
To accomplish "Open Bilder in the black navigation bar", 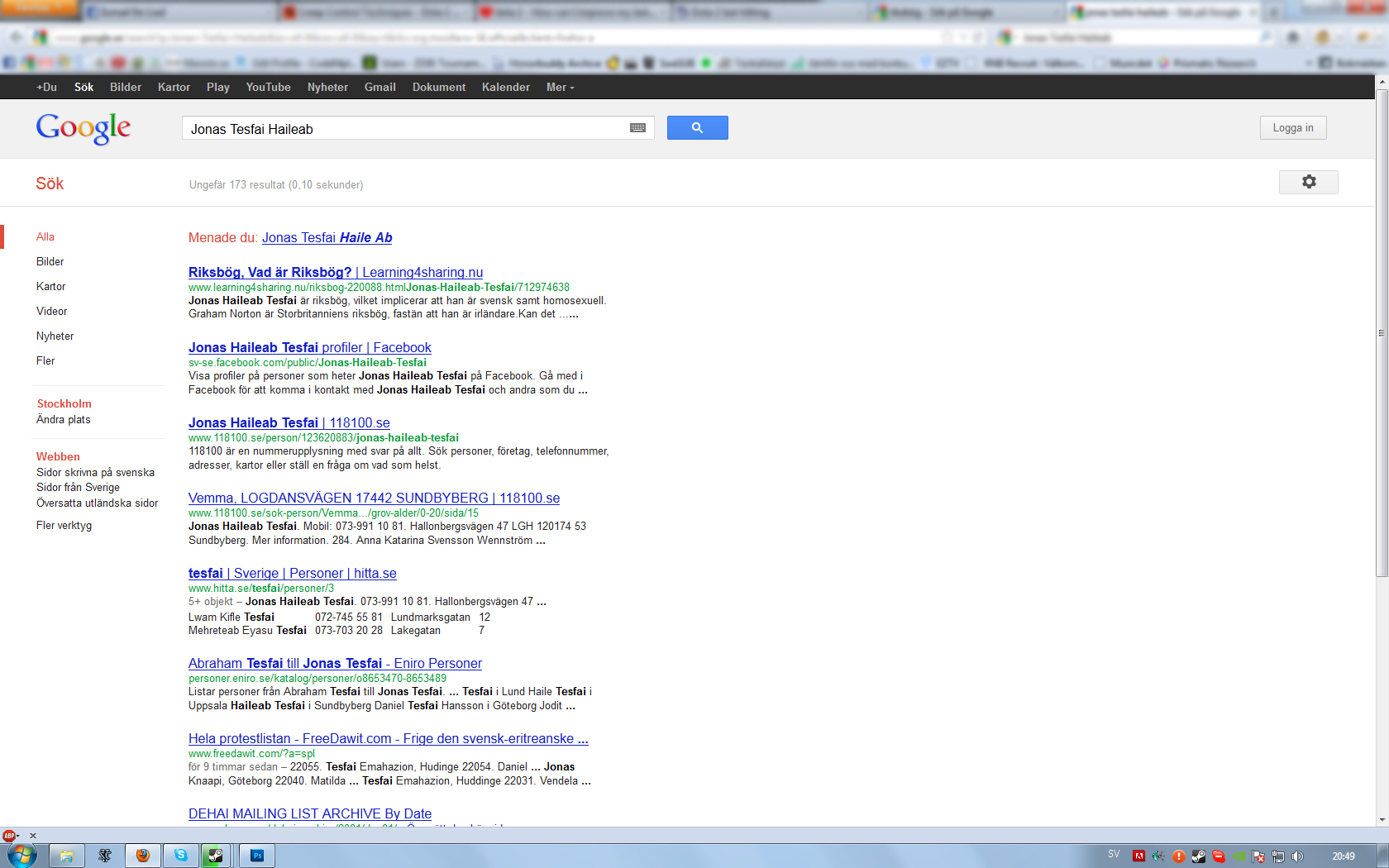I will 126,87.
